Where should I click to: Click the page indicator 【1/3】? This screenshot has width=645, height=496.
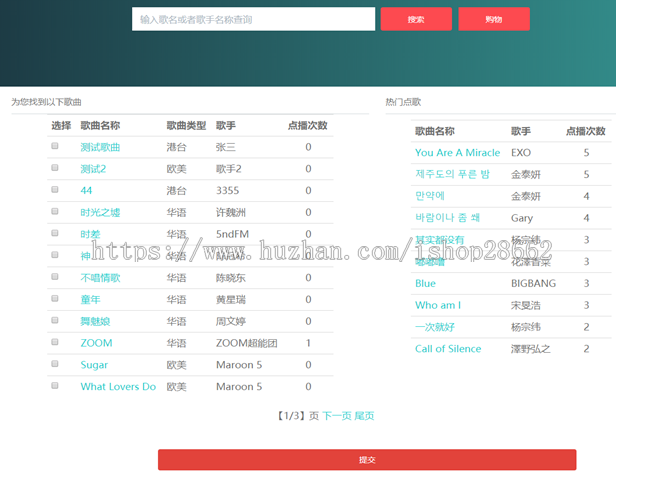coord(291,416)
